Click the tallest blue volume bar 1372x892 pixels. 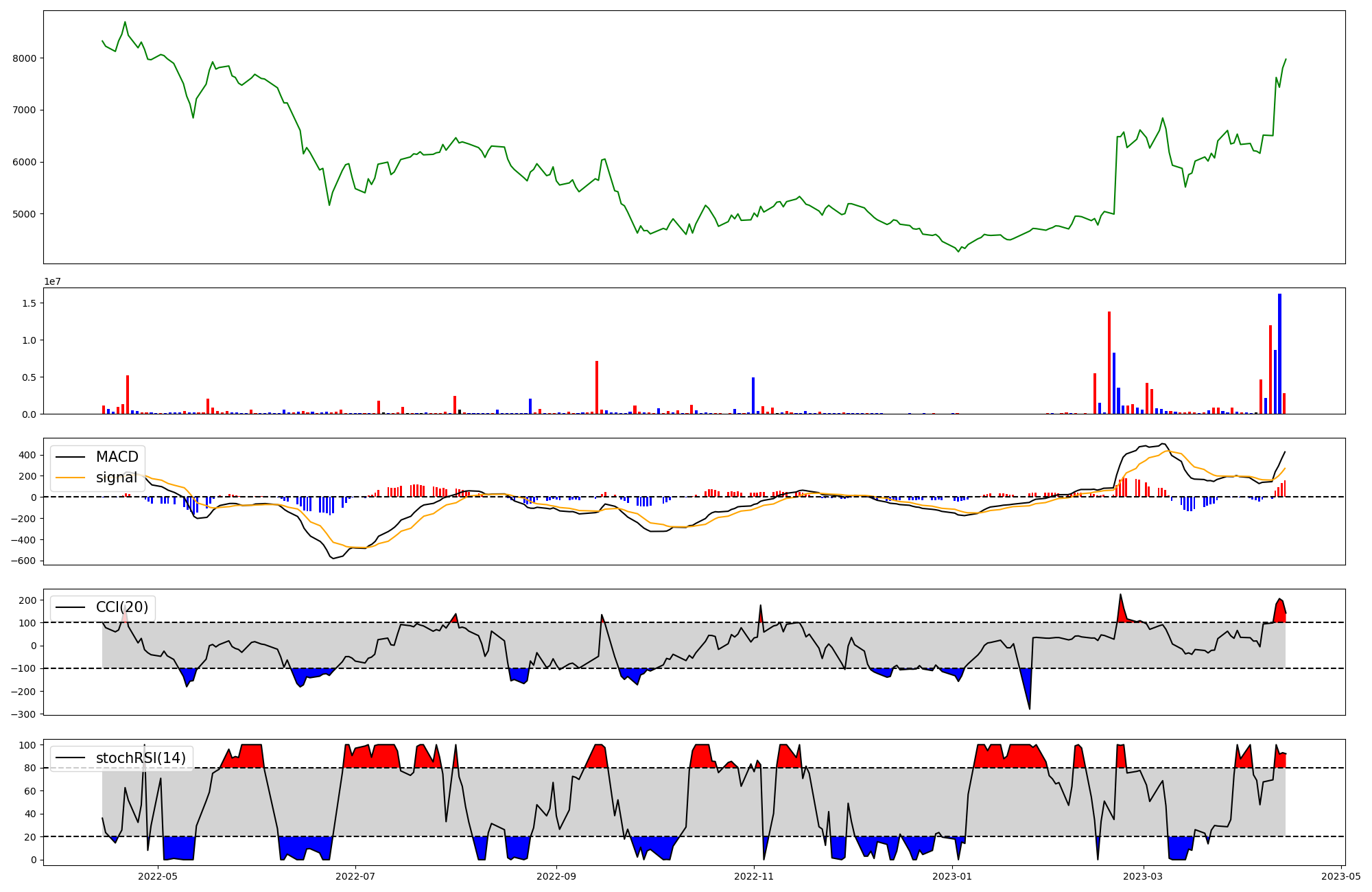[x=1279, y=353]
